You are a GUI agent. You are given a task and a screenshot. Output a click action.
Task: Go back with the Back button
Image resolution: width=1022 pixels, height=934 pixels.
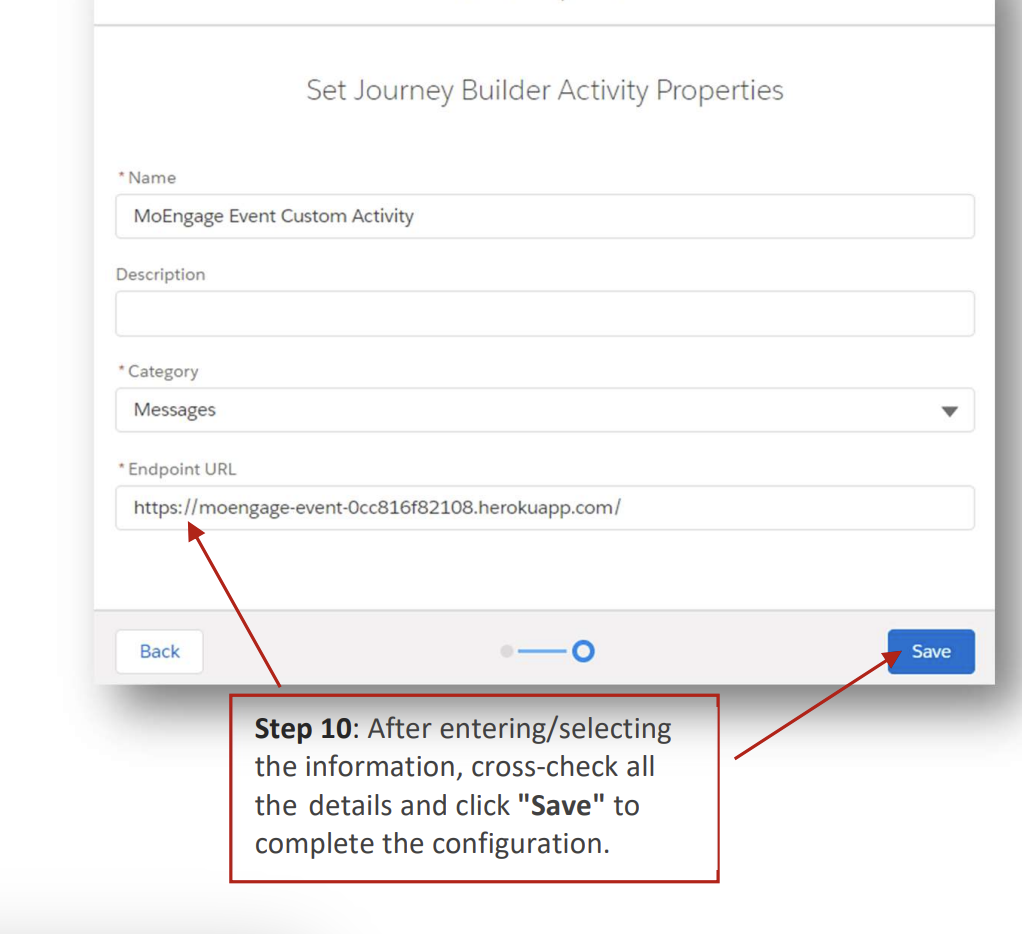click(x=160, y=651)
